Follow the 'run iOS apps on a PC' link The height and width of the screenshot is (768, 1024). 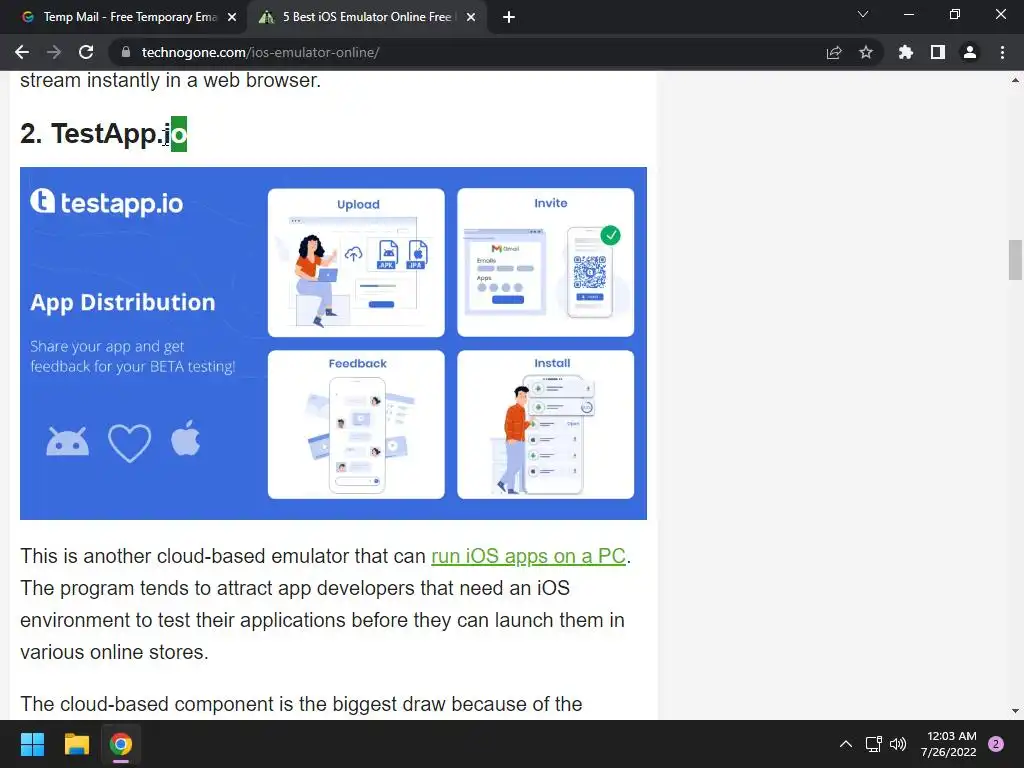tap(528, 556)
